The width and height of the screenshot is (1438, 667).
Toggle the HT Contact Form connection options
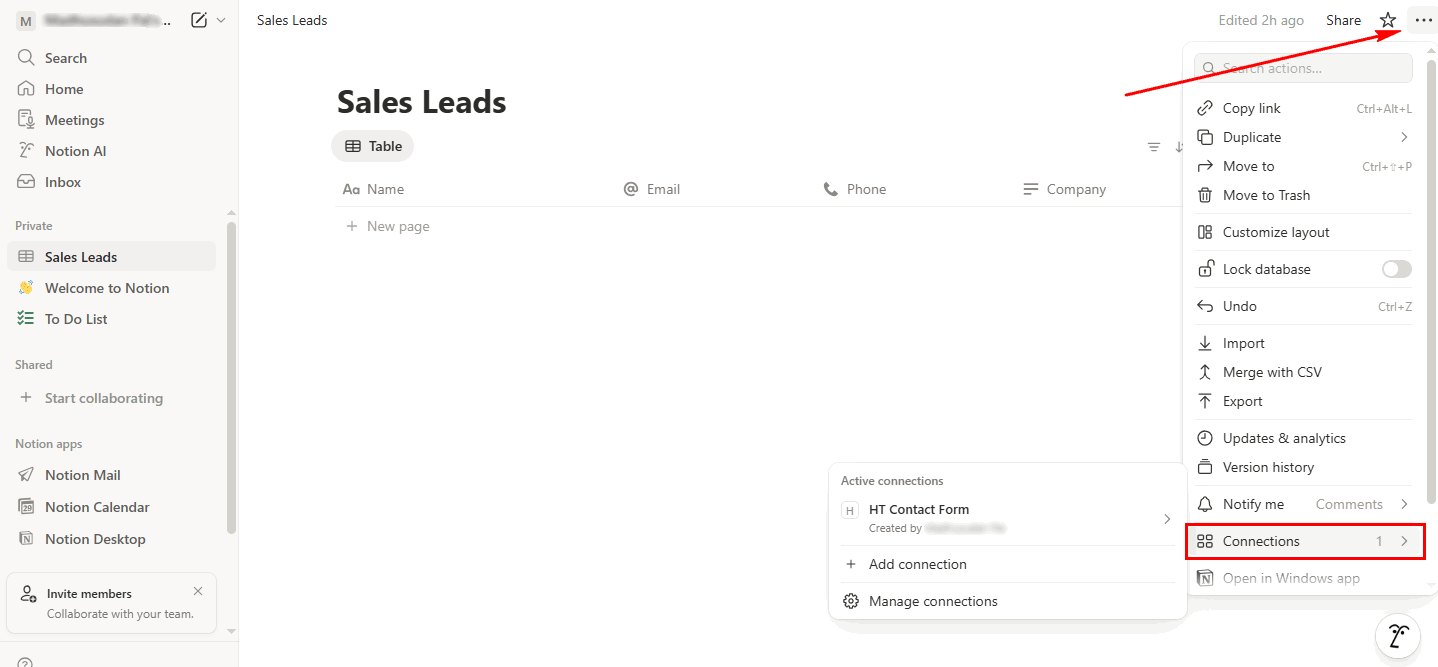[1166, 518]
